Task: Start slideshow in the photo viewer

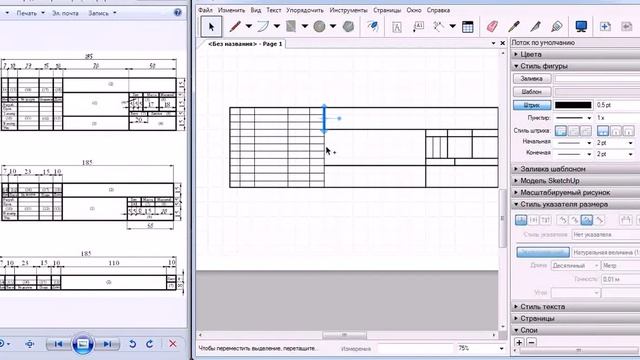Action: pos(83,344)
